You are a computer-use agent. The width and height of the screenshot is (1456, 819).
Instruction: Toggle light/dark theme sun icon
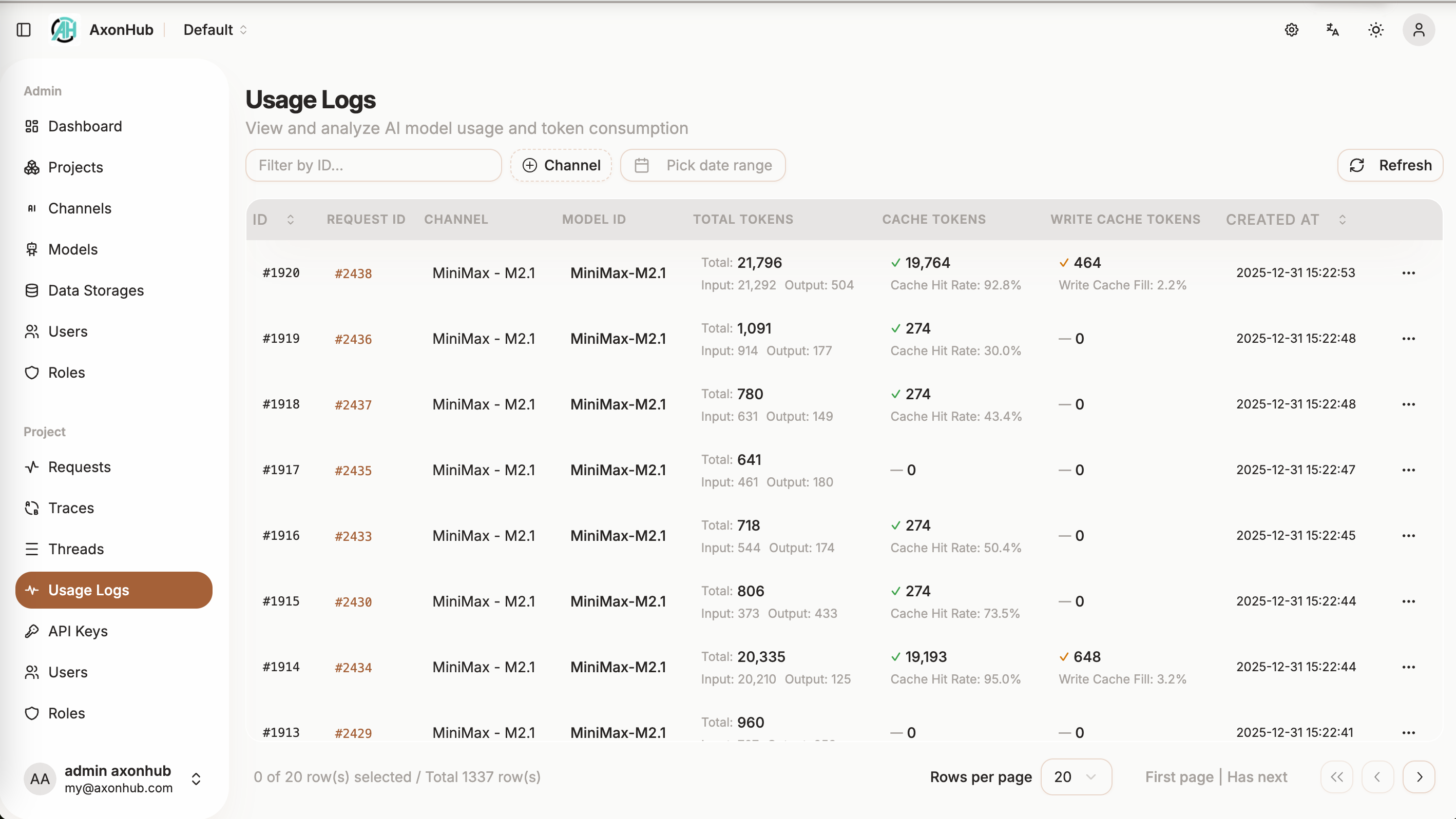coord(1376,29)
